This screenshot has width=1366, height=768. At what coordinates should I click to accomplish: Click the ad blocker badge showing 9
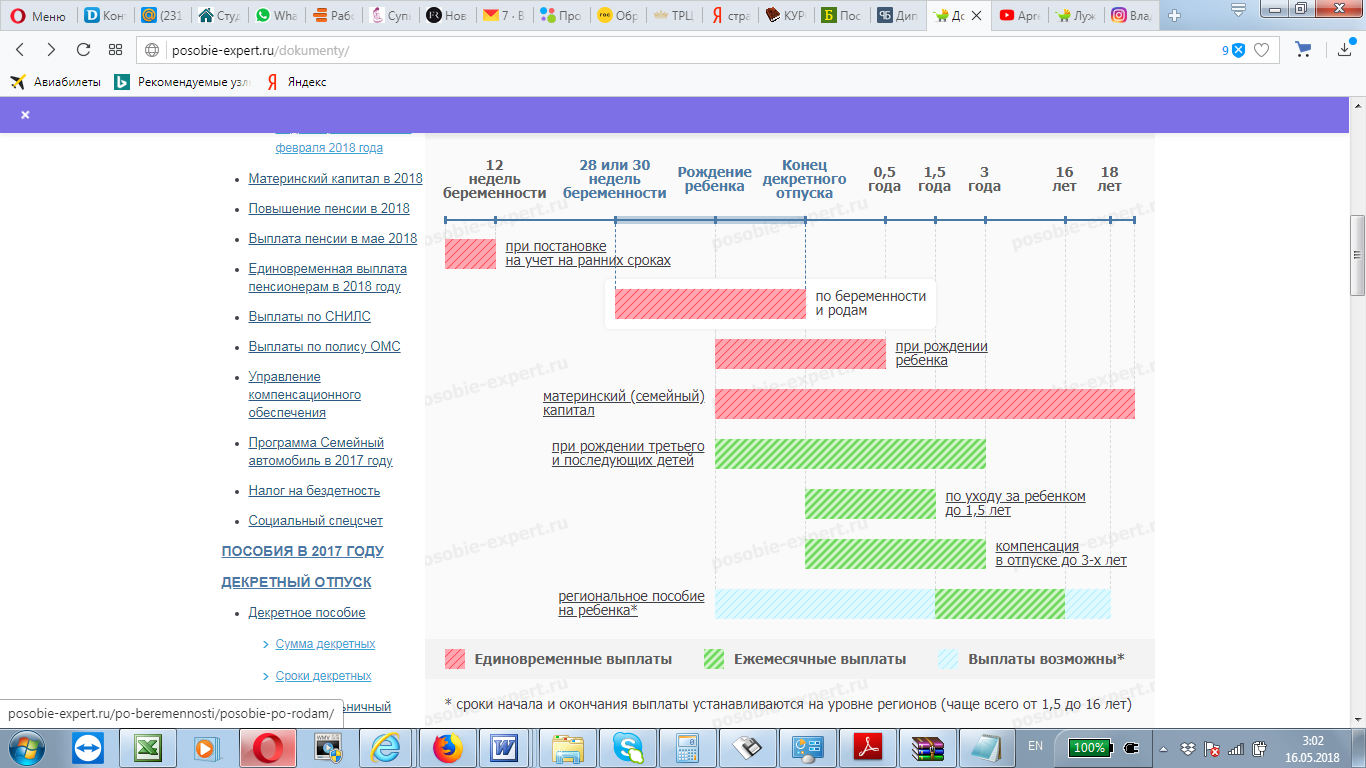click(1233, 50)
